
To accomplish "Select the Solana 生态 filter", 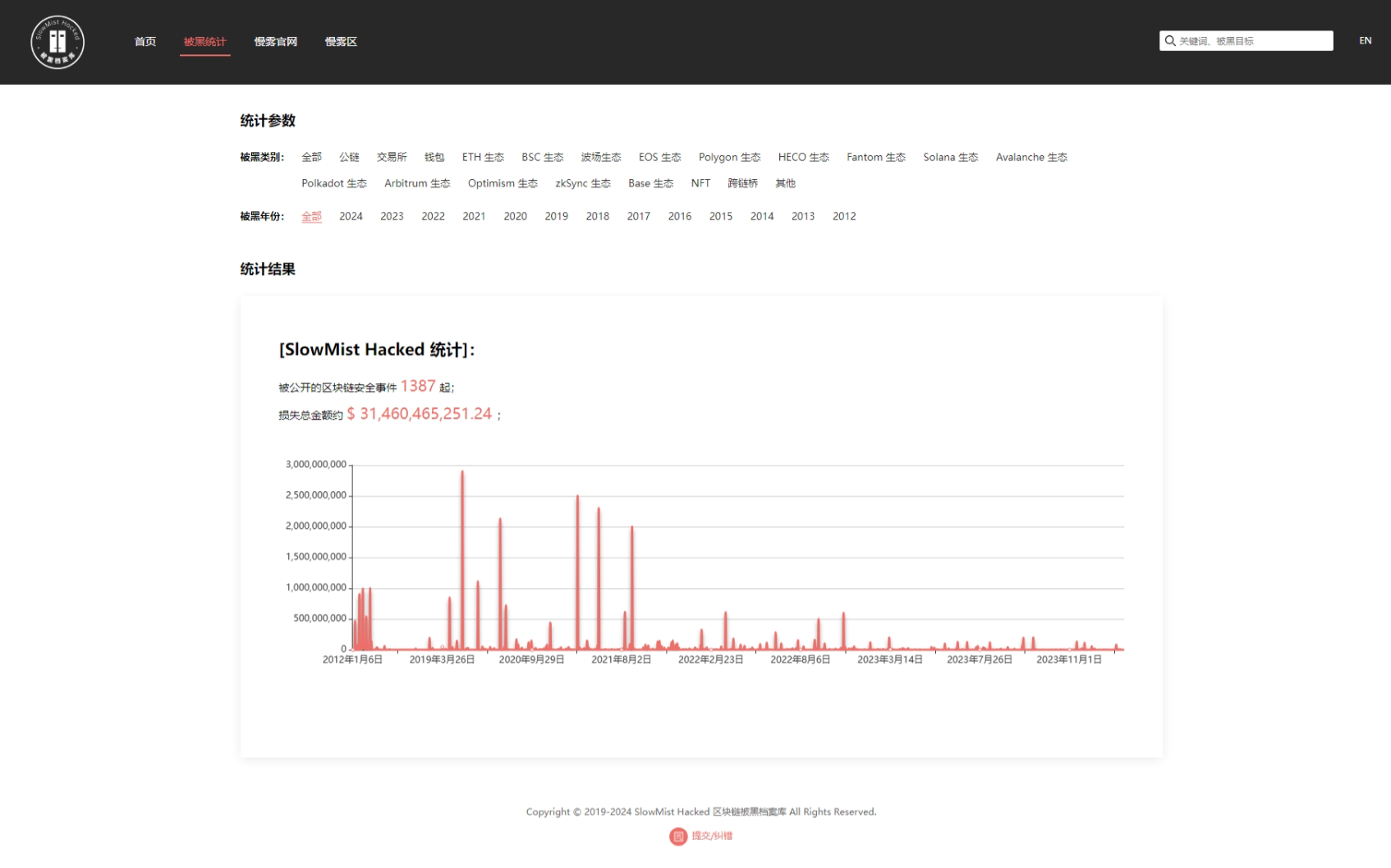I will coord(950,157).
